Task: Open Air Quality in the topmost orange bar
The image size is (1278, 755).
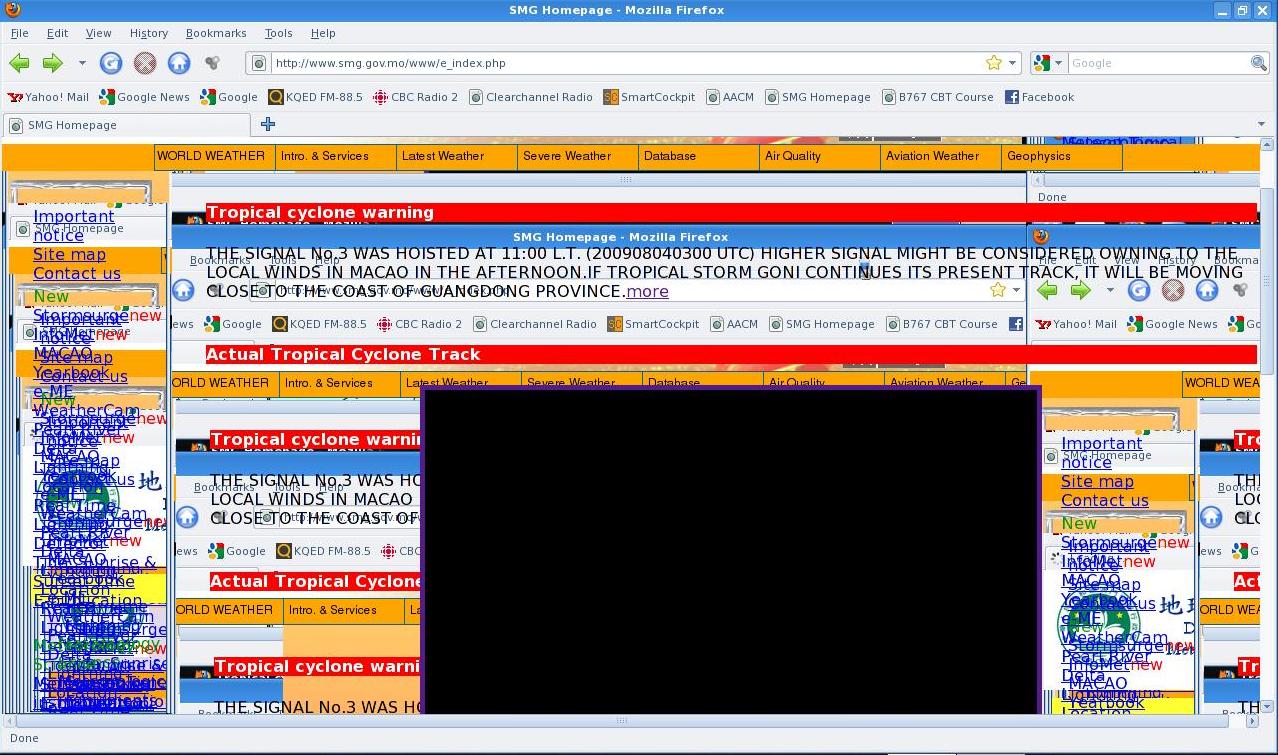Action: [821, 156]
